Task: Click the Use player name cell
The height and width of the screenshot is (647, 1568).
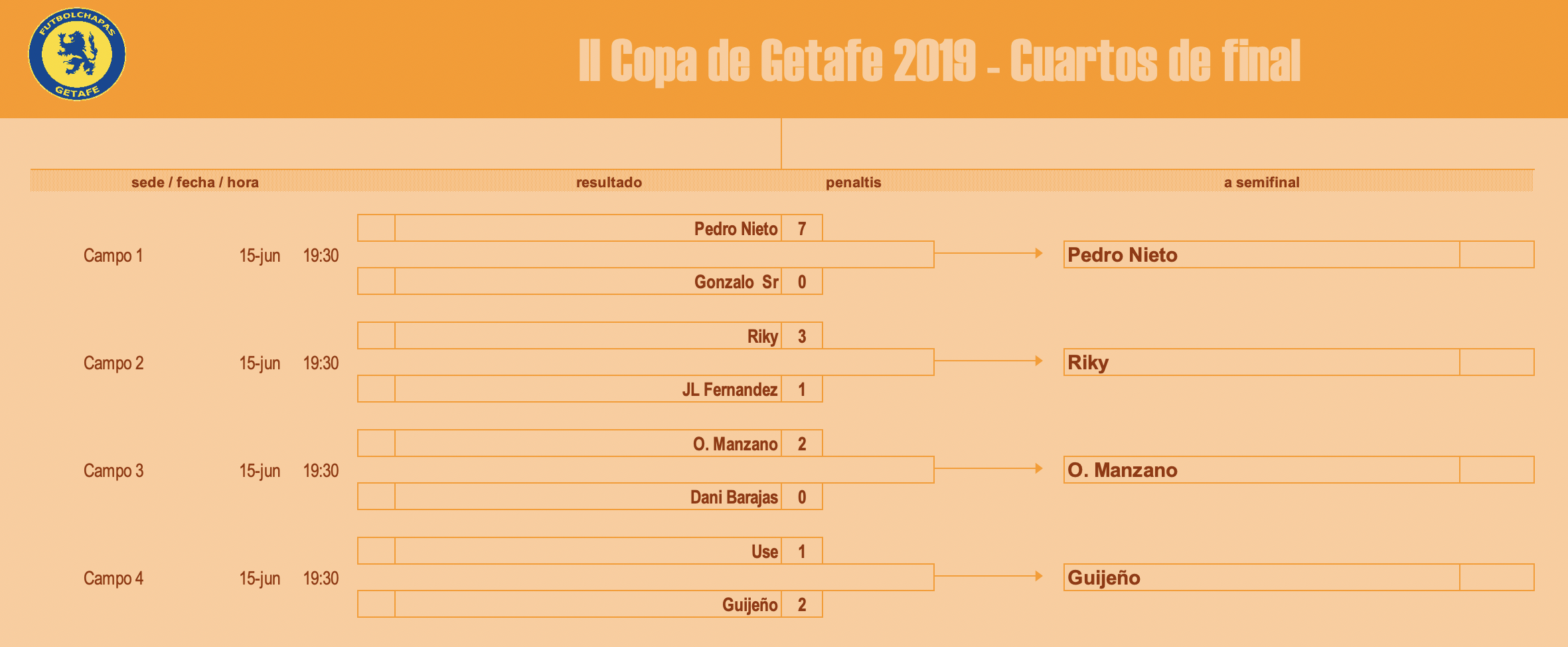Action: coord(588,551)
